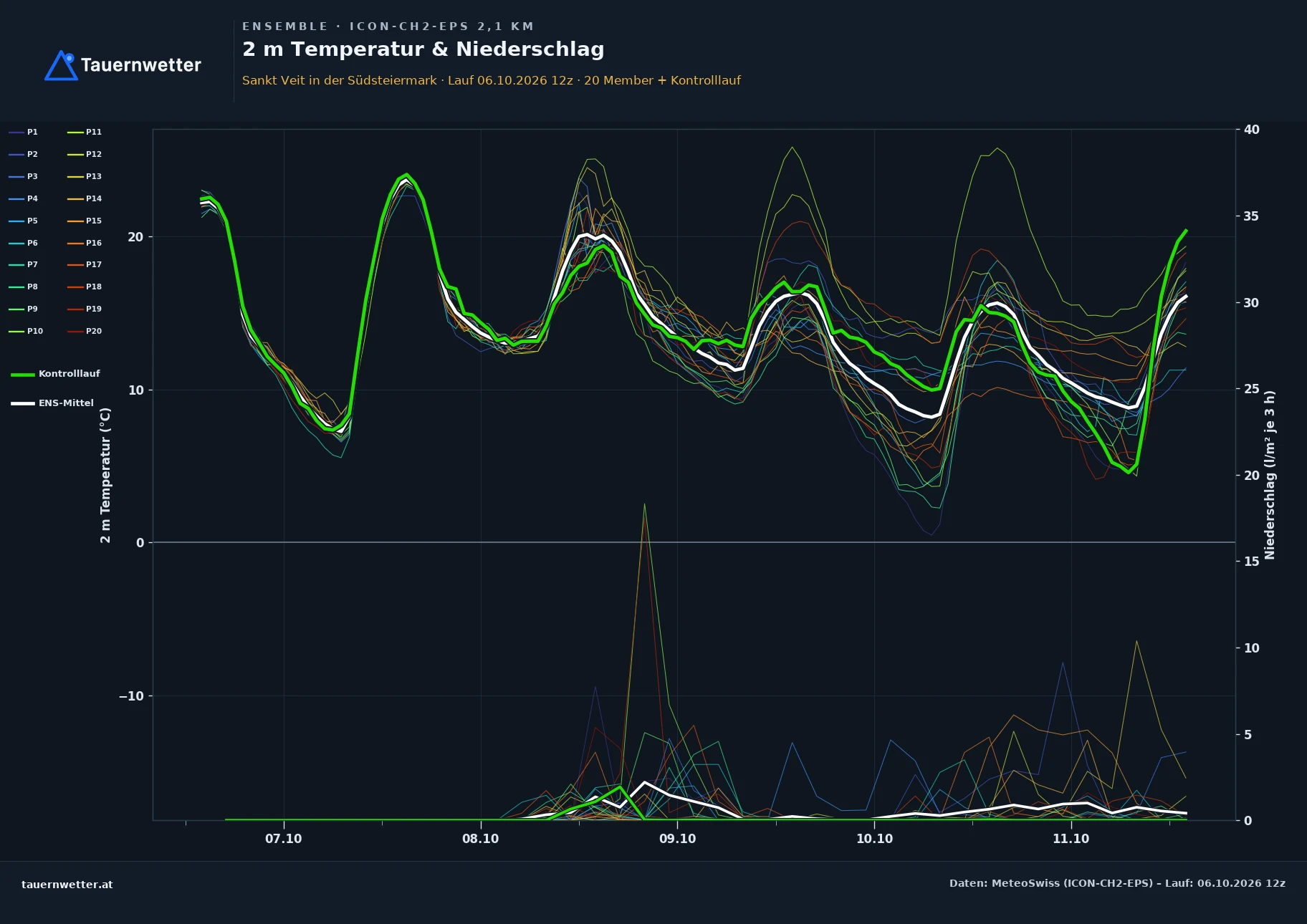Click the Tauernwetter mountain logo icon
The height and width of the screenshot is (924, 1307).
pos(61,65)
